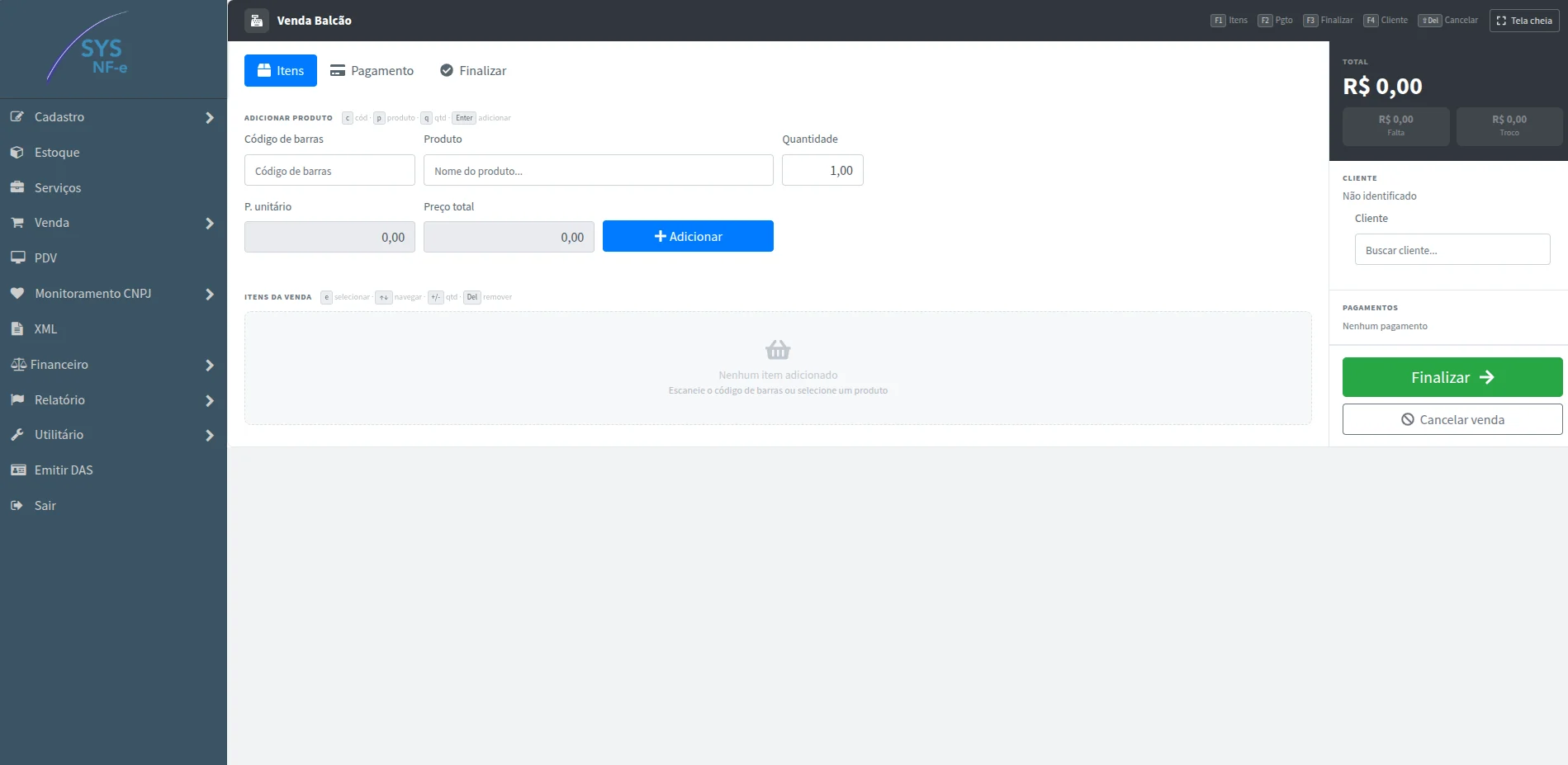The height and width of the screenshot is (765, 1568).
Task: Click the Serviços briefcase icon
Action: click(17, 187)
